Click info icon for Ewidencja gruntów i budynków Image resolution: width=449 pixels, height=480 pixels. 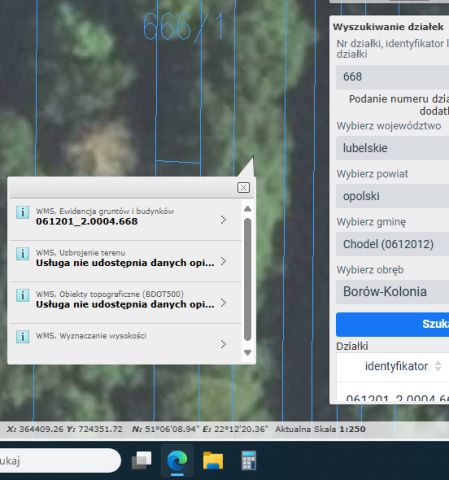[23, 212]
